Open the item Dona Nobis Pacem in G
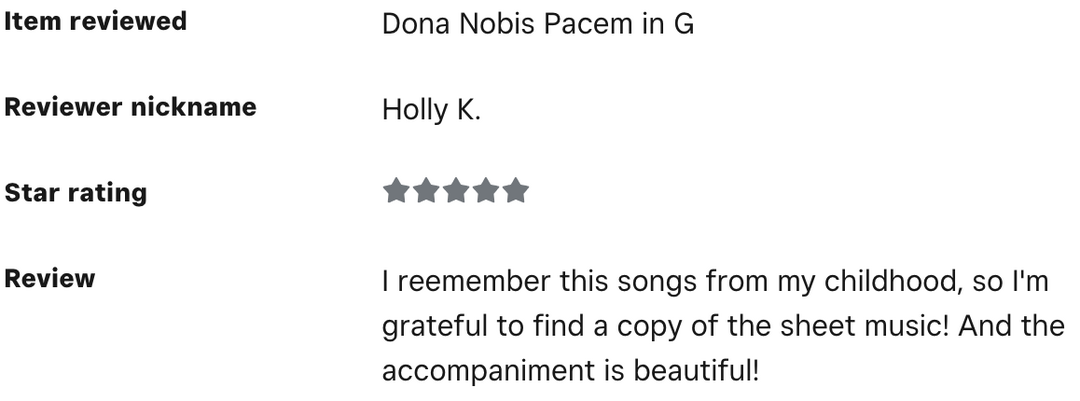 [x=537, y=24]
